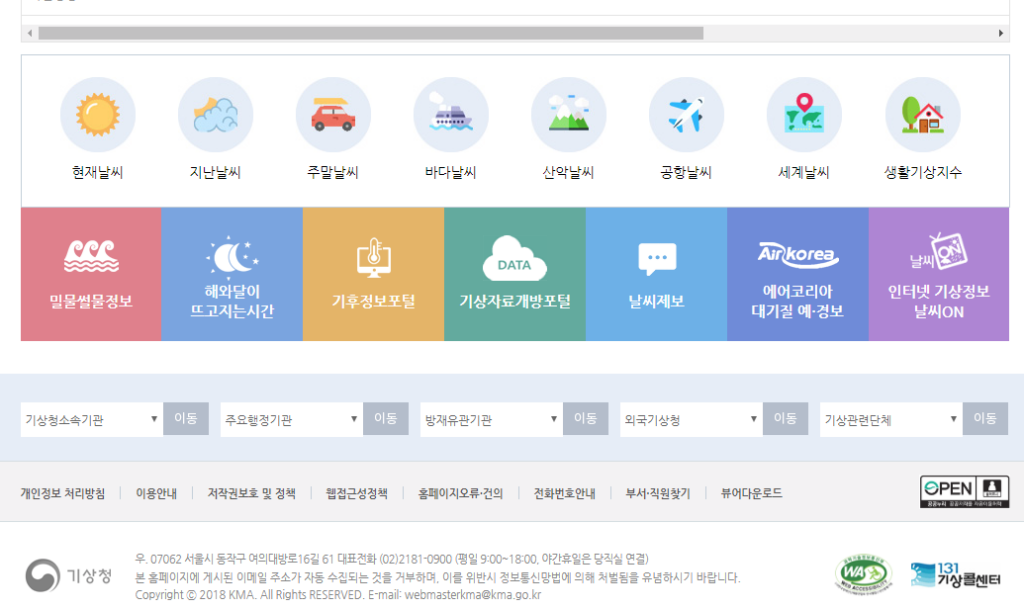The height and width of the screenshot is (609, 1024).
Task: Open 전화번호안내 footer link
Action: (x=564, y=493)
